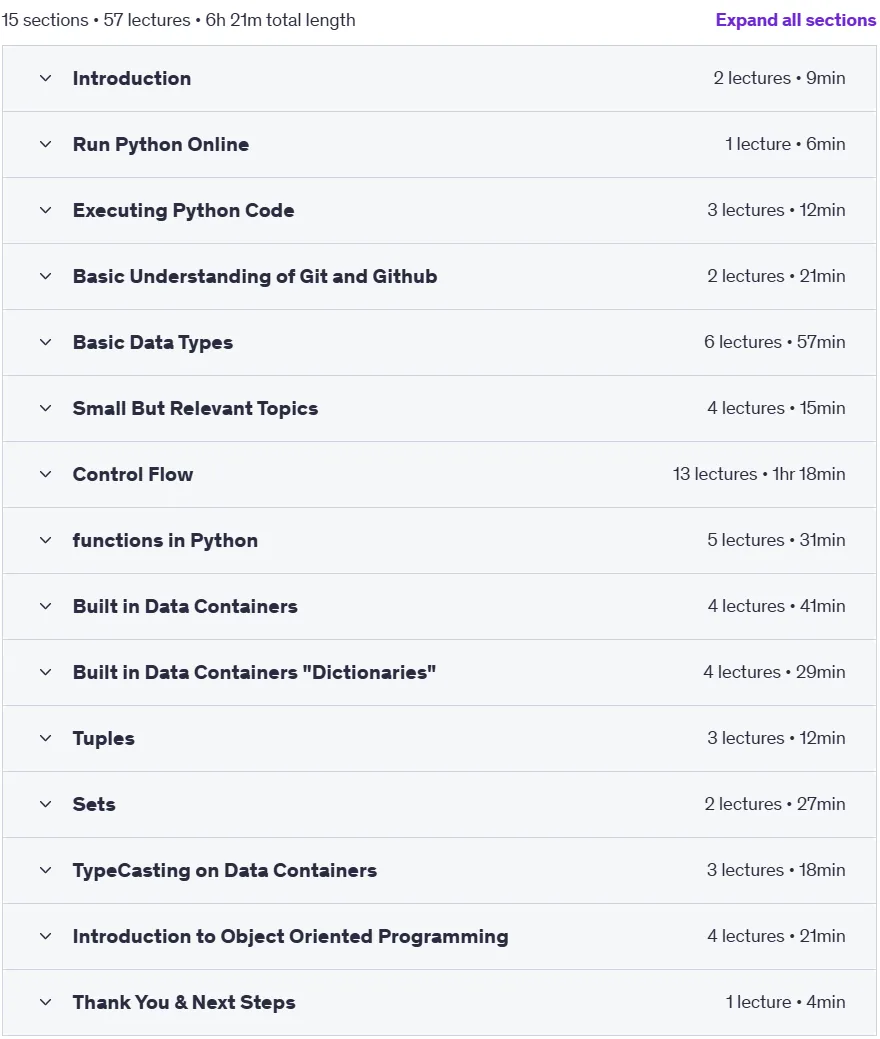This screenshot has width=880, height=1039.
Task: Select the Tuples section heading
Action: pyautogui.click(x=103, y=738)
